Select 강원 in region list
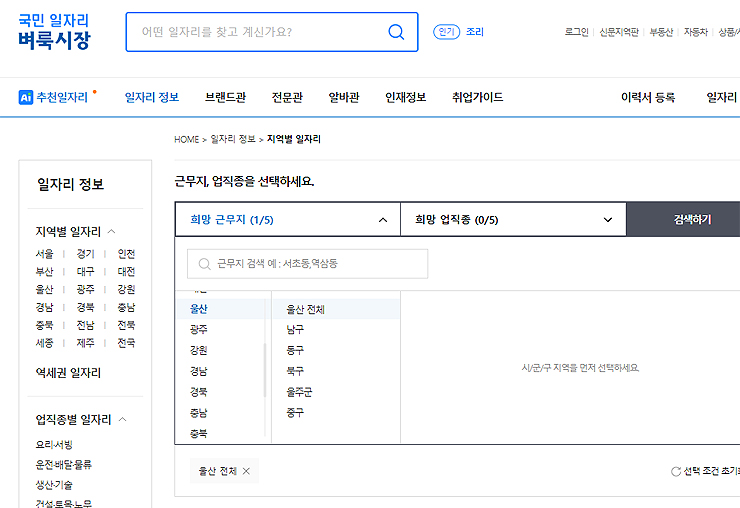Image resolution: width=740 pixels, height=508 pixels. coord(198,350)
